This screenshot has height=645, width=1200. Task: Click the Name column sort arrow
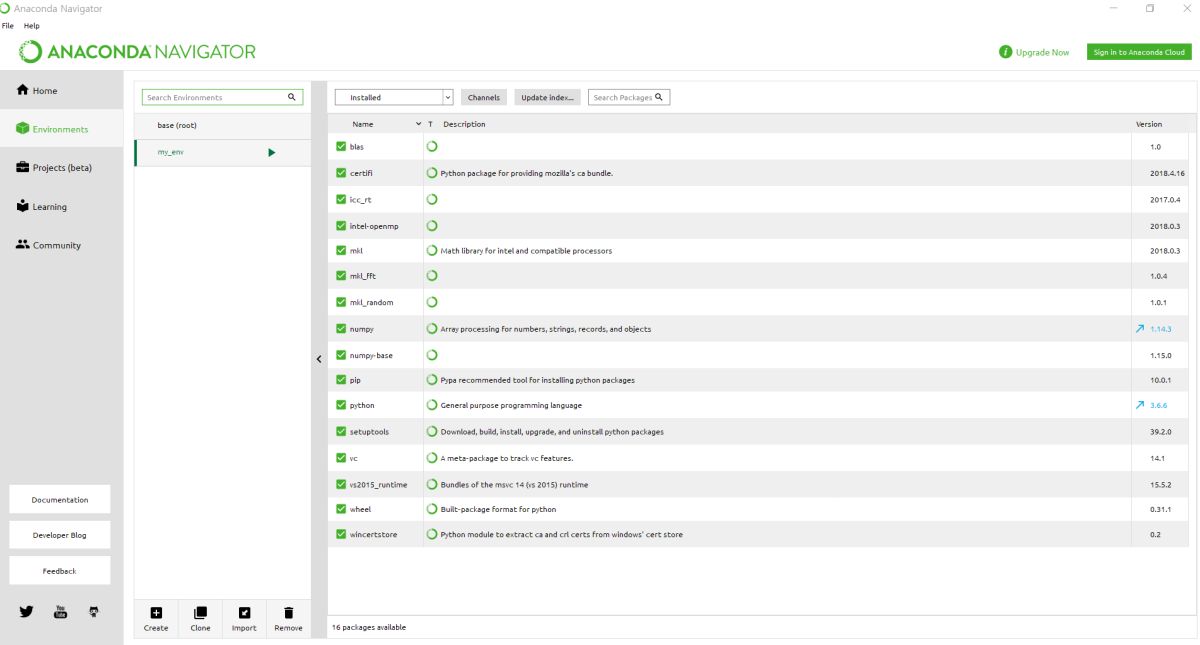pyautogui.click(x=419, y=124)
